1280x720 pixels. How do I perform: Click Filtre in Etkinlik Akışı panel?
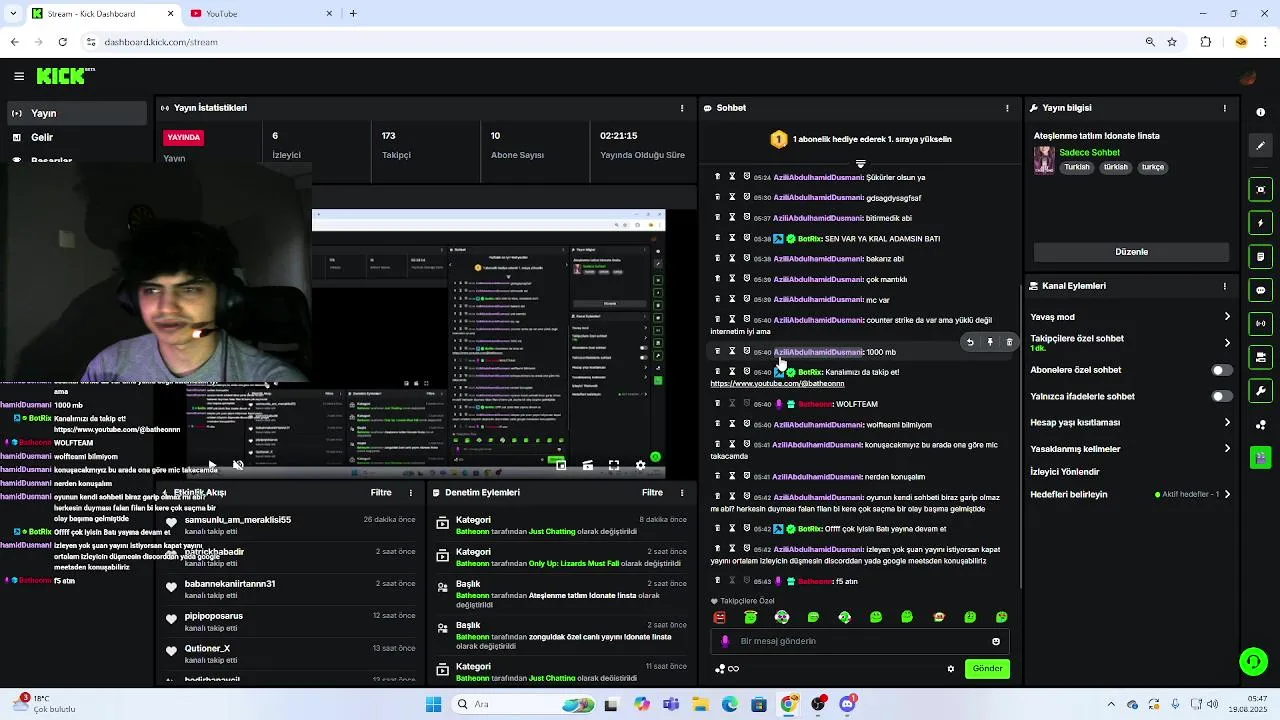[x=381, y=492]
